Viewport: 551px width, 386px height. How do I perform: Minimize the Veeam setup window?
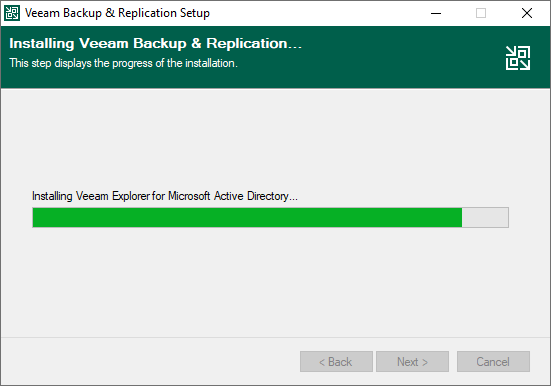point(436,13)
